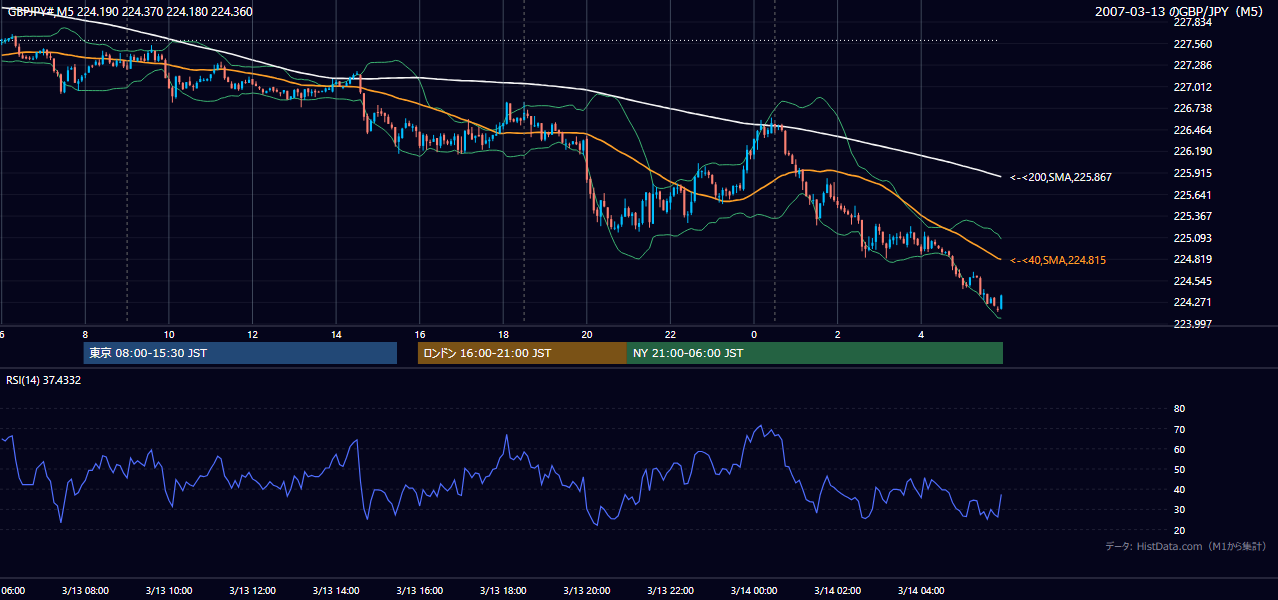
Task: Click hour tick 12 under price chart
Action: point(252,334)
